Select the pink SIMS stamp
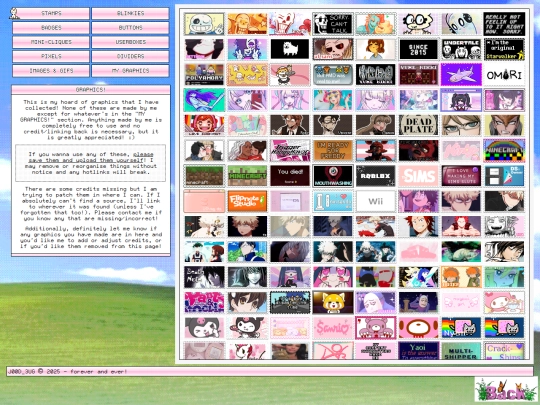 tap(418, 176)
